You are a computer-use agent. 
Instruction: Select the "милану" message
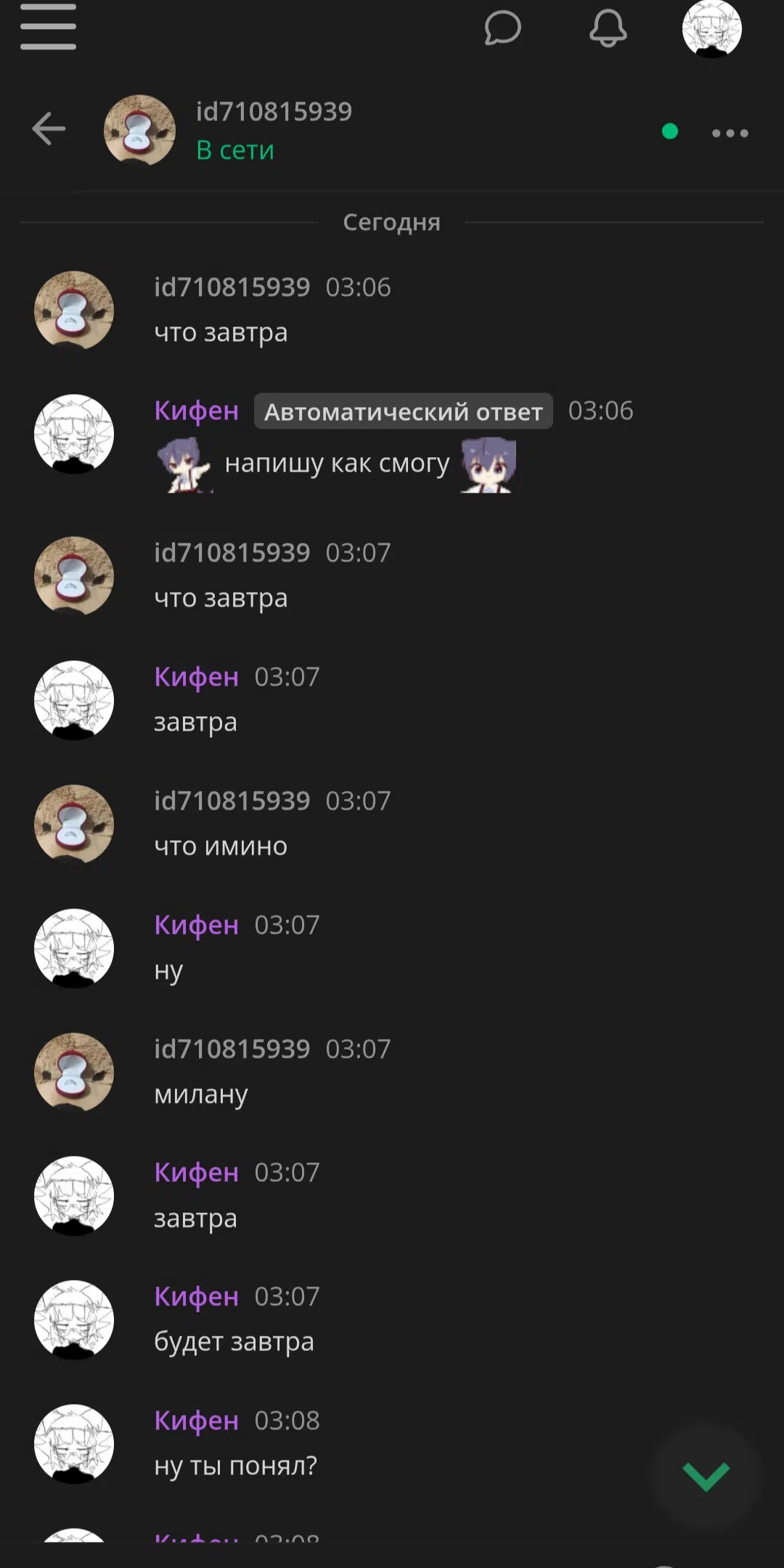(x=201, y=1094)
